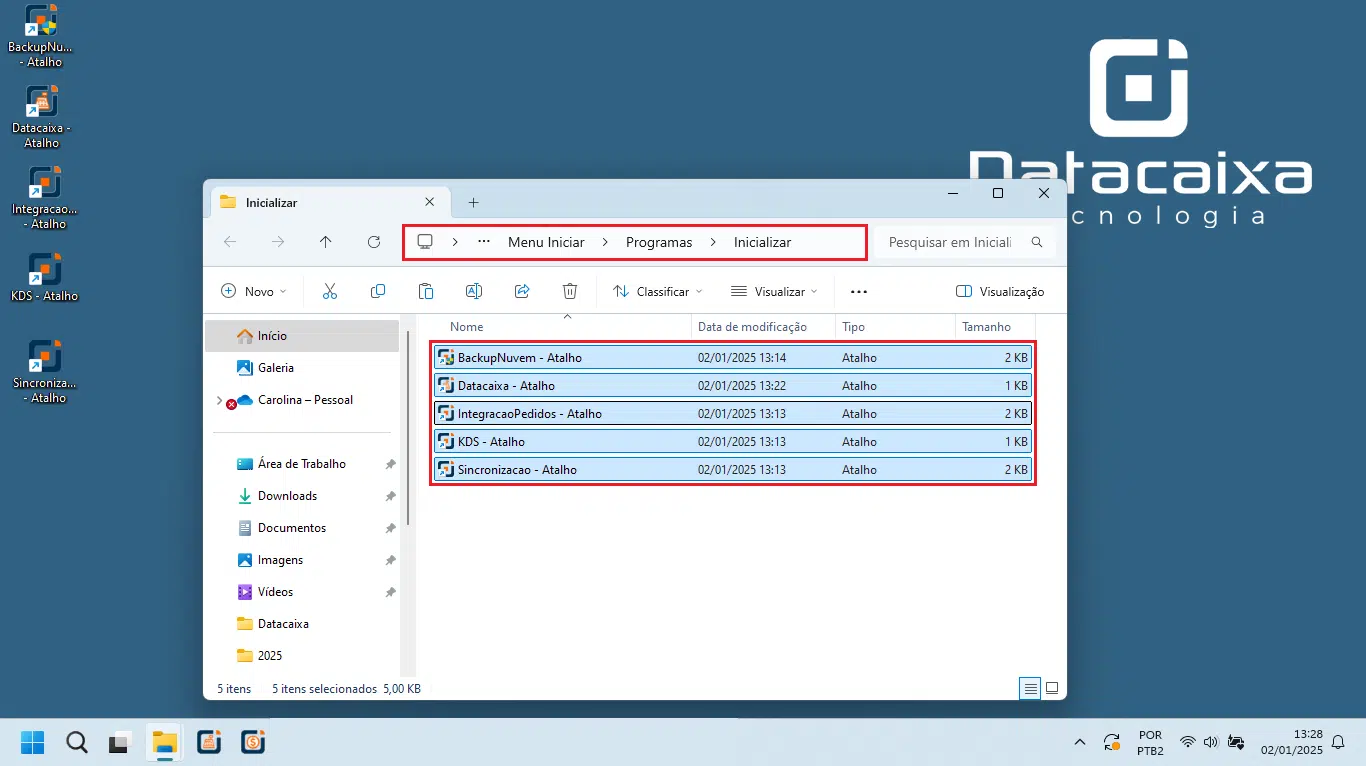Open the Classificar sort dropdown

click(x=657, y=291)
